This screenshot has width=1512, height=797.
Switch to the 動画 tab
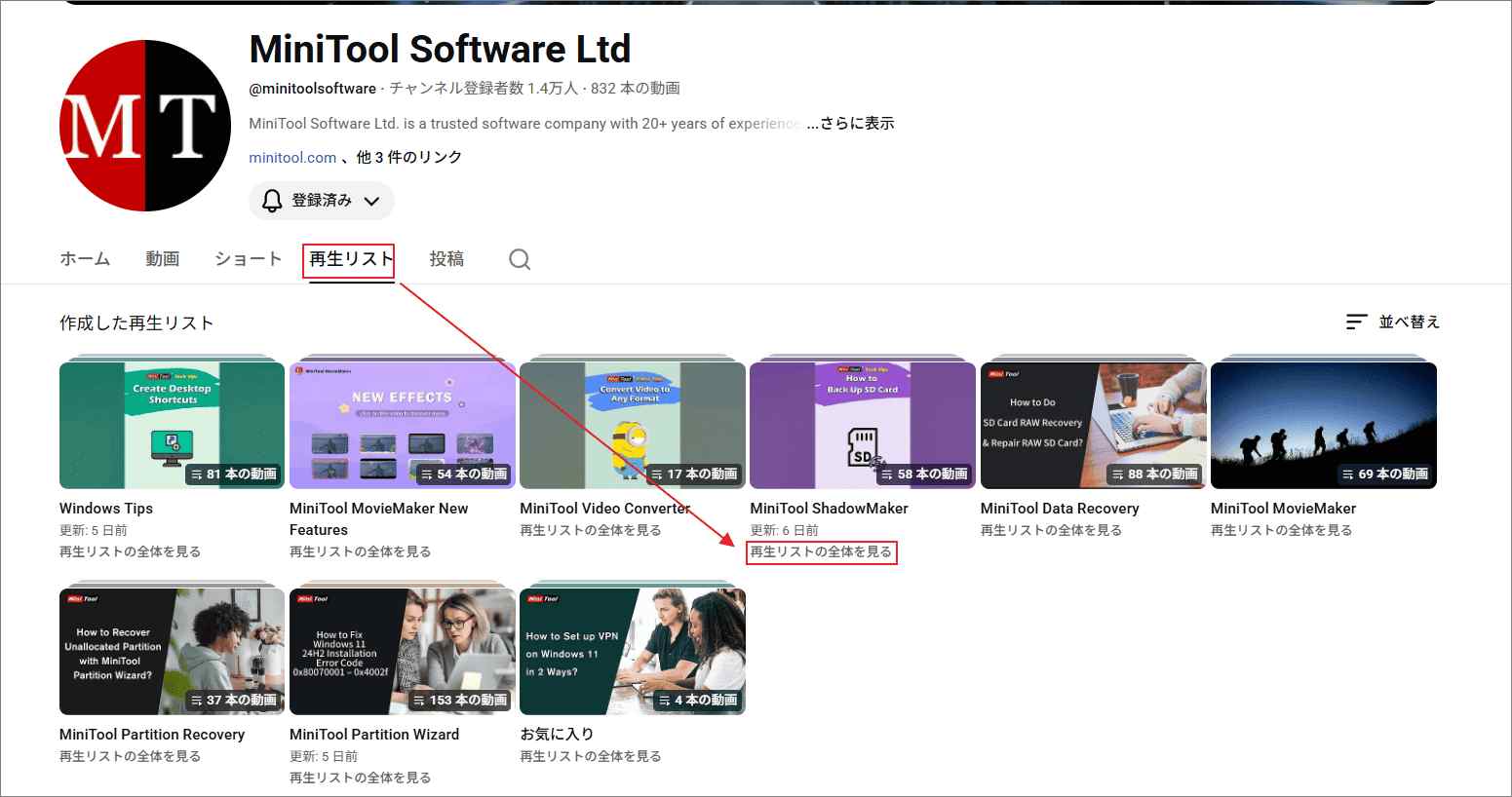point(162,258)
